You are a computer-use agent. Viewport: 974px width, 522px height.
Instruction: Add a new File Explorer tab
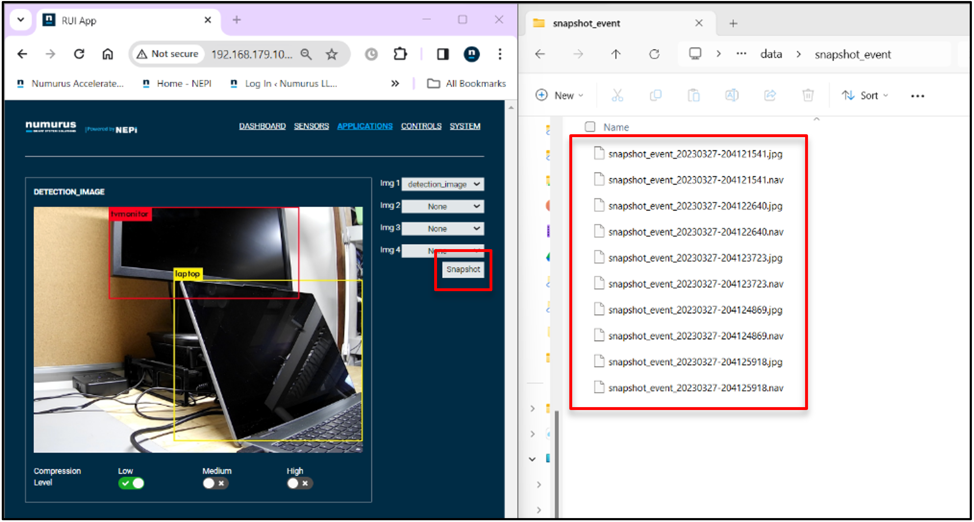[x=733, y=24]
